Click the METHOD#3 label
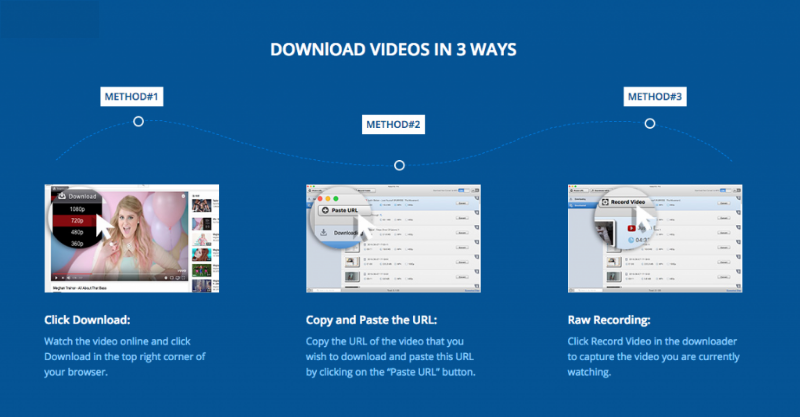Screen dimensions: 800x417 [654, 97]
